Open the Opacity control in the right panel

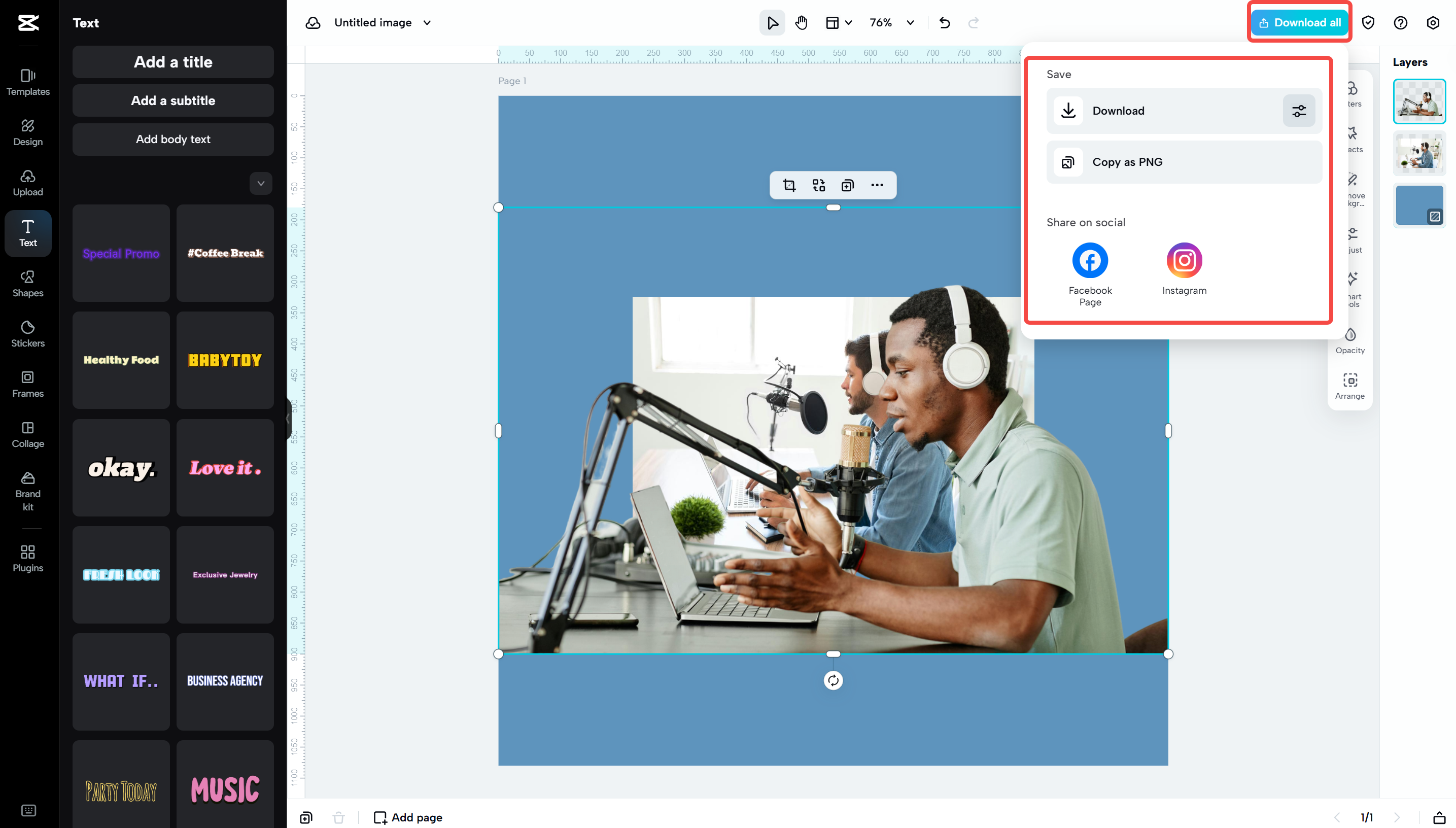1350,339
